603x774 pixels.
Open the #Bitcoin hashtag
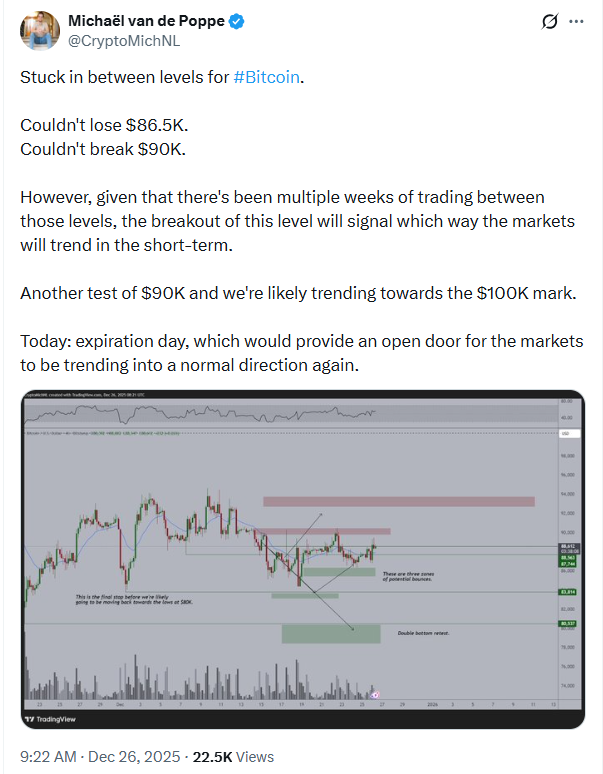[266, 76]
